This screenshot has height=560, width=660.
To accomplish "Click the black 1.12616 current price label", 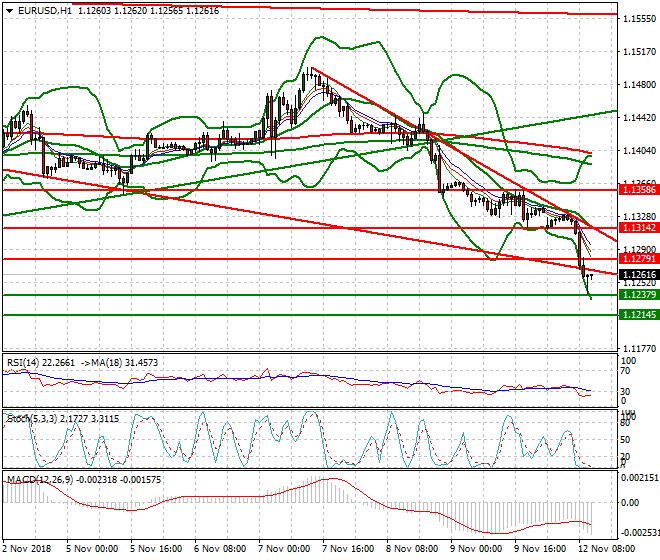I will point(639,275).
